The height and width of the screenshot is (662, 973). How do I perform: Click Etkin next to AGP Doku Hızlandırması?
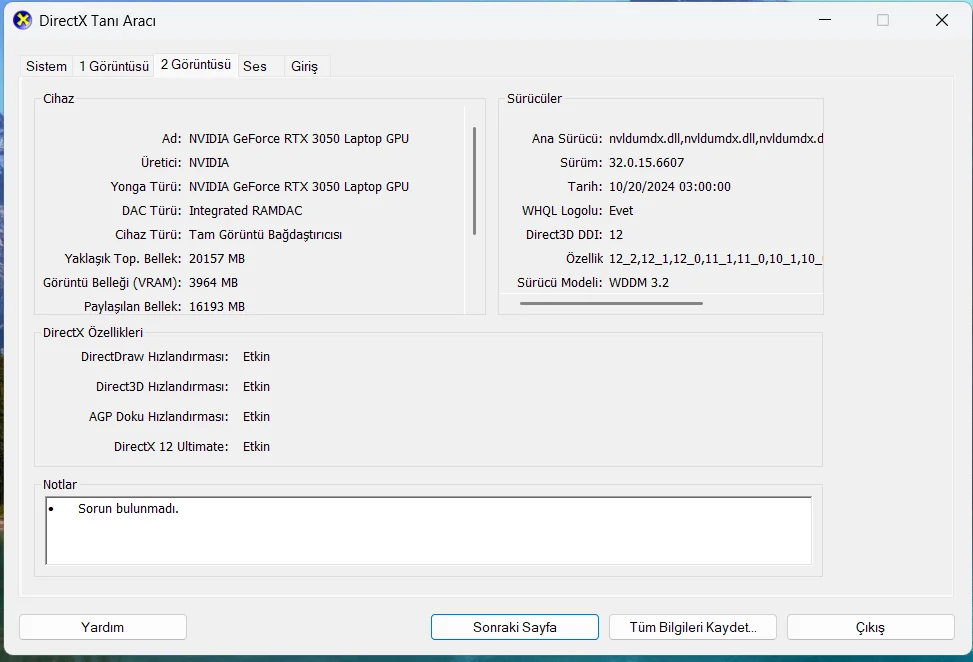pos(256,417)
